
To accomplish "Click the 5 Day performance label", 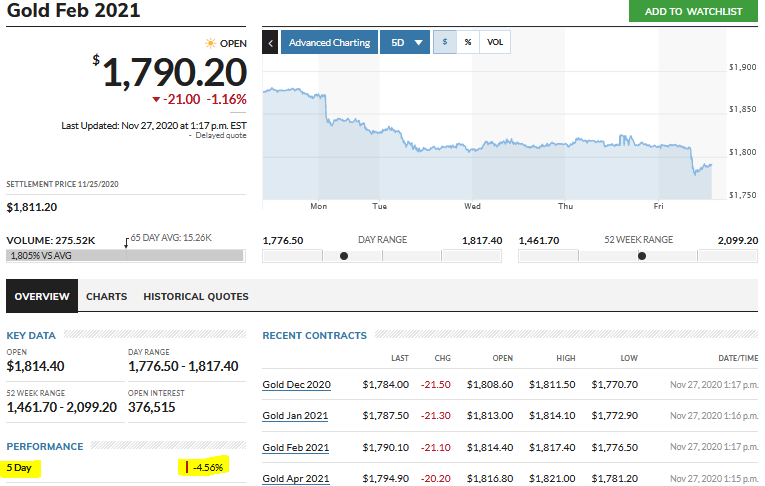I will 19,467.
